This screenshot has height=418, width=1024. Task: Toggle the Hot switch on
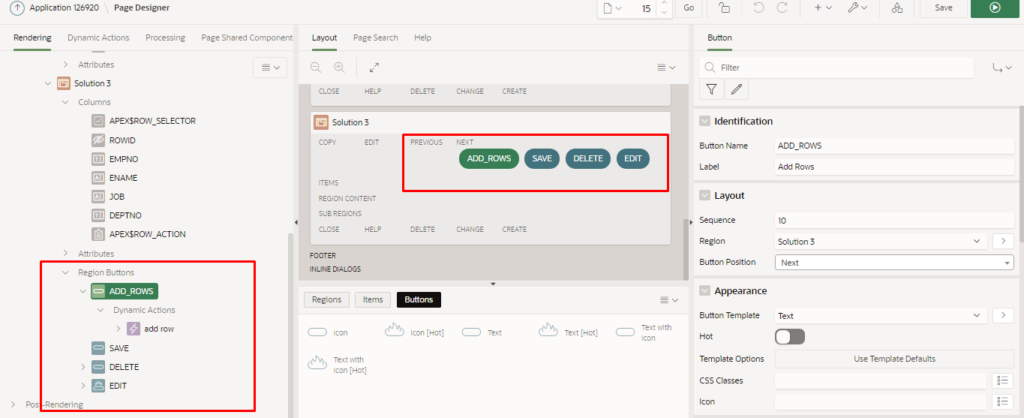coord(789,337)
